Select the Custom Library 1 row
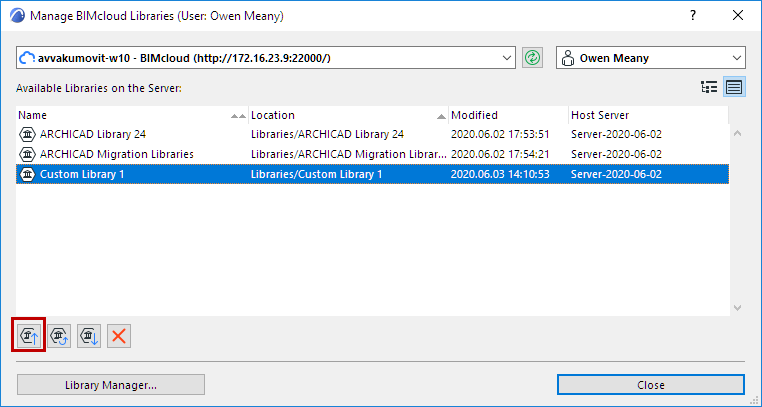This screenshot has width=762, height=407. pyautogui.click(x=372, y=174)
